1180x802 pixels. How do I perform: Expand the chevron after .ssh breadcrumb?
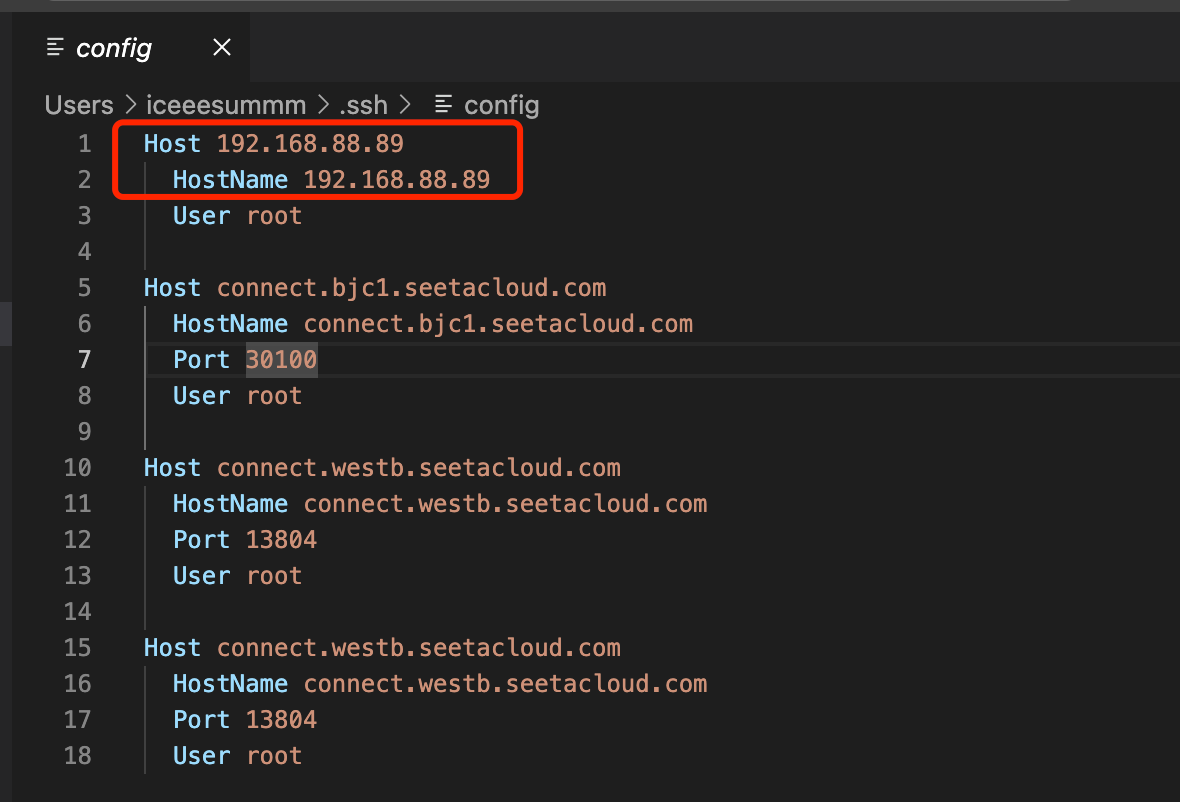(x=405, y=104)
